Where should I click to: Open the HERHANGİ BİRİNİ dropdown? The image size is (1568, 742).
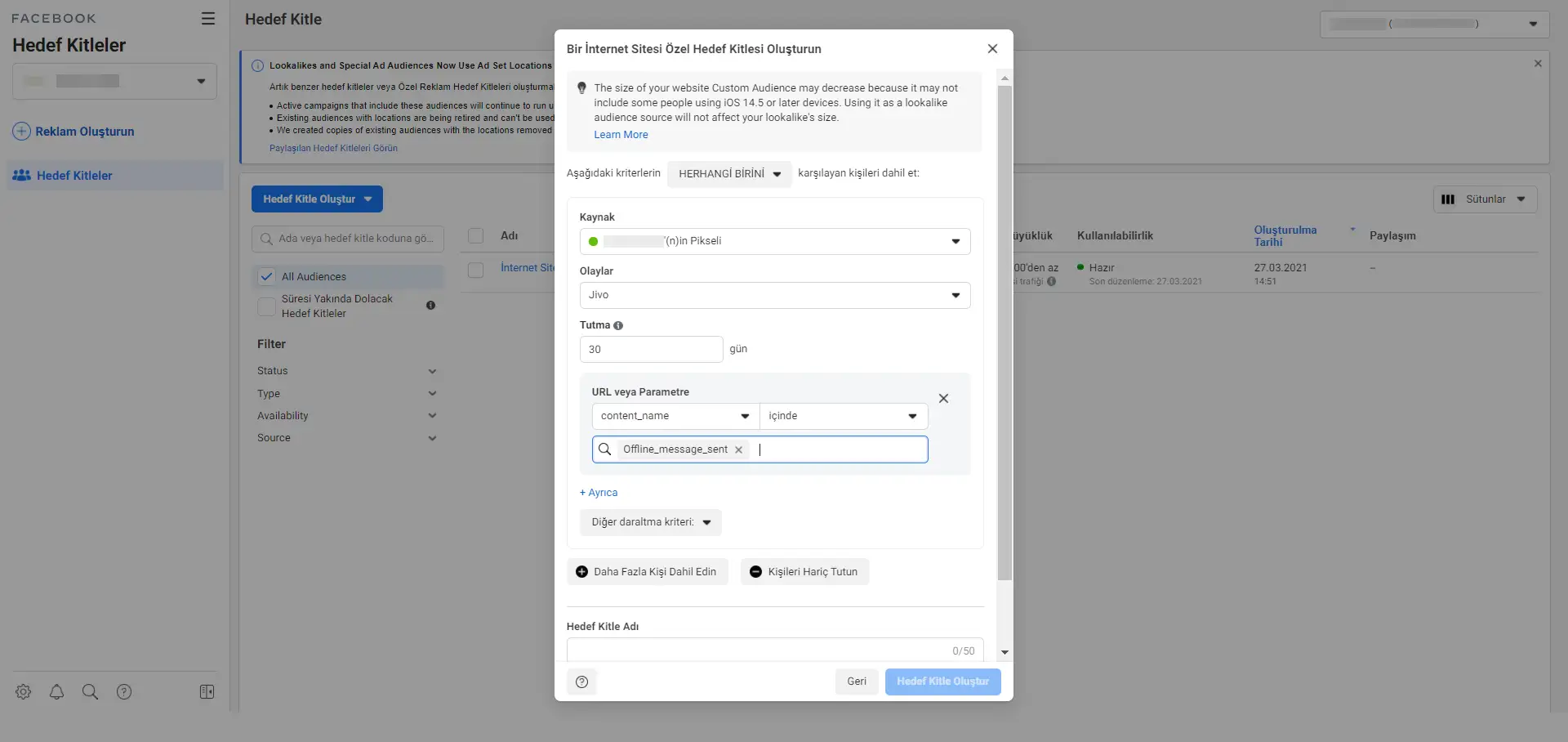[x=728, y=174]
